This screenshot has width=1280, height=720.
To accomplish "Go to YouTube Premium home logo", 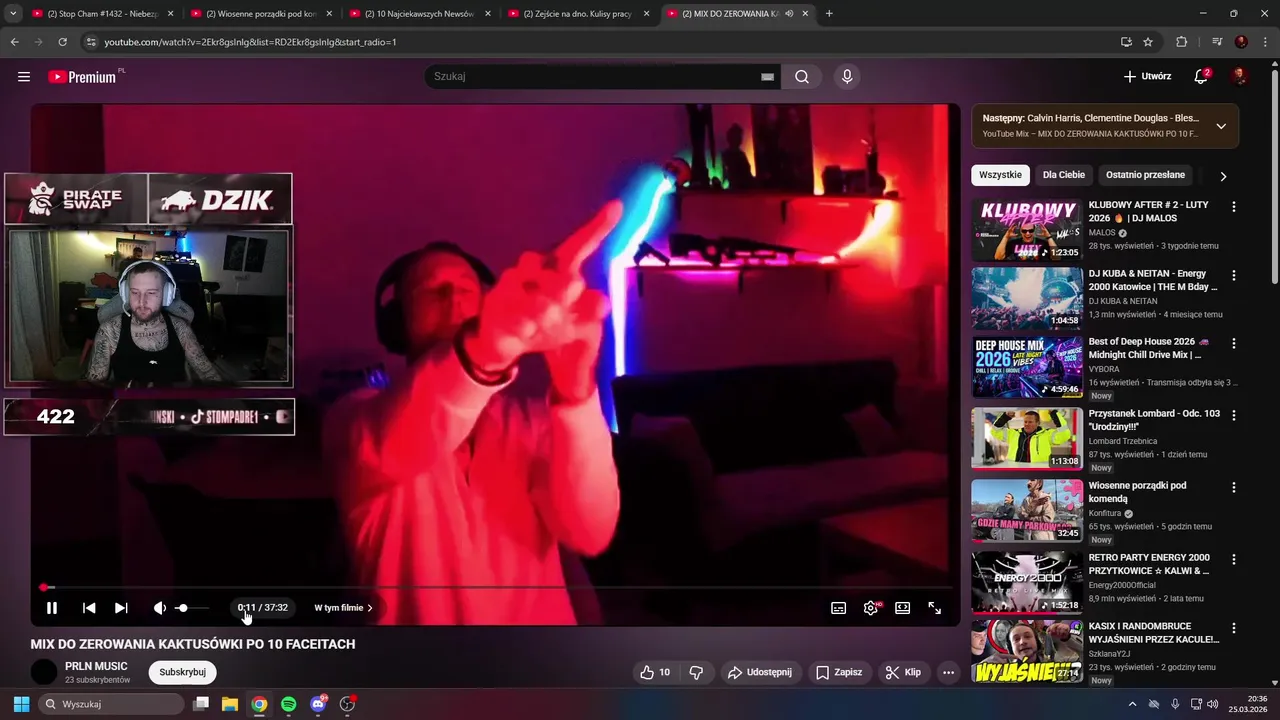I will [82, 77].
